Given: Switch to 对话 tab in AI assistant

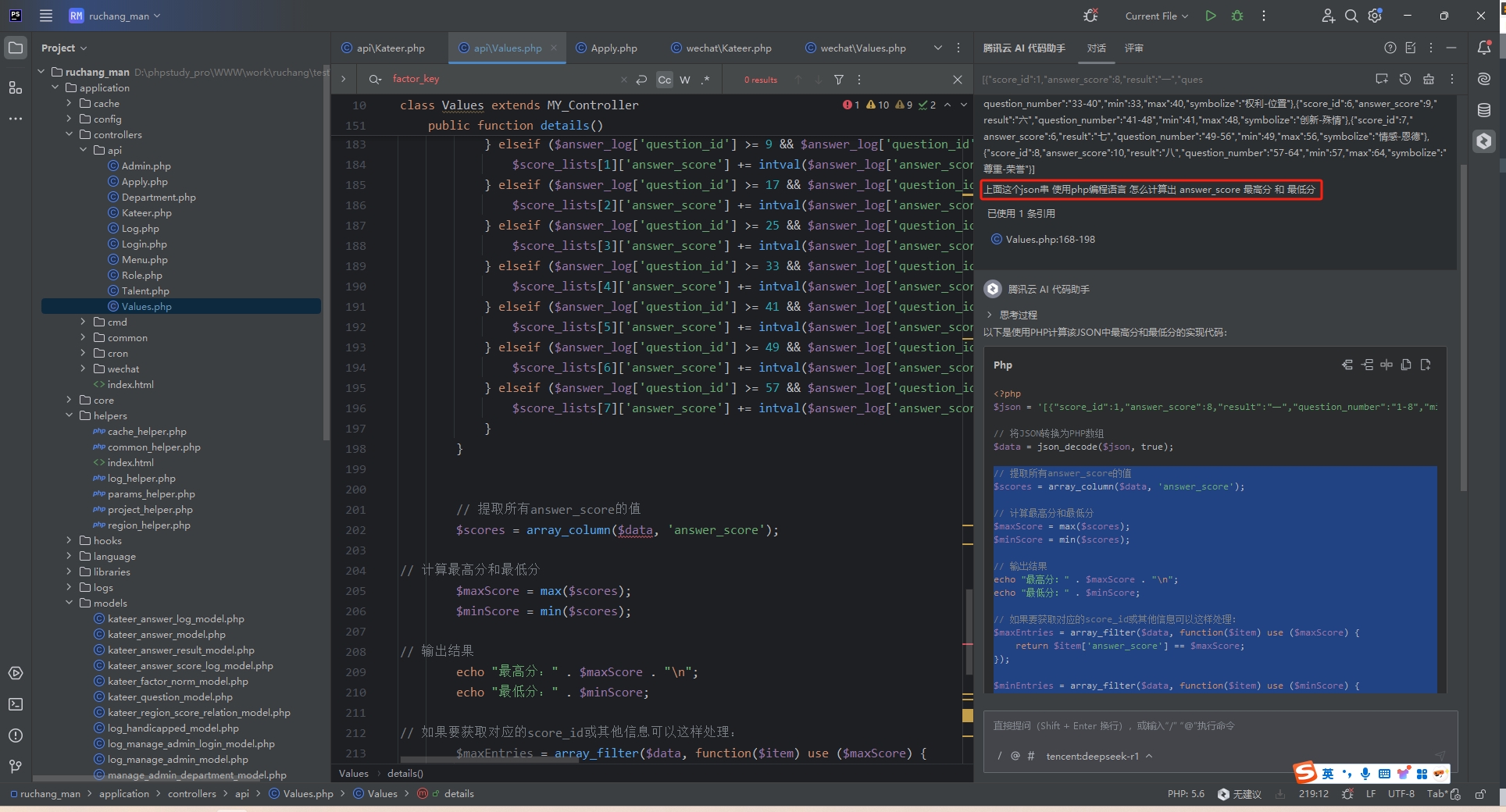Looking at the screenshot, I should click(1096, 48).
